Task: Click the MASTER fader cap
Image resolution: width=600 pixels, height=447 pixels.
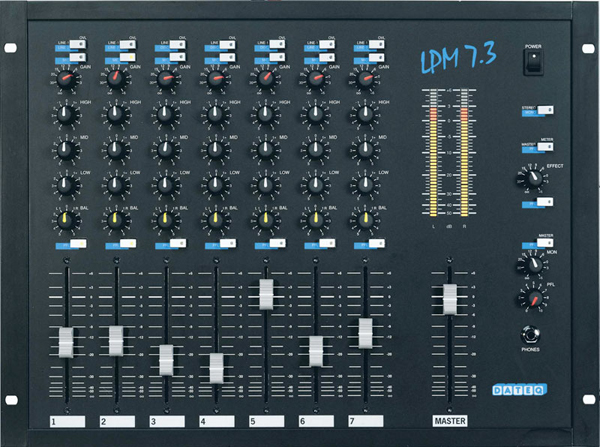Action: click(450, 300)
